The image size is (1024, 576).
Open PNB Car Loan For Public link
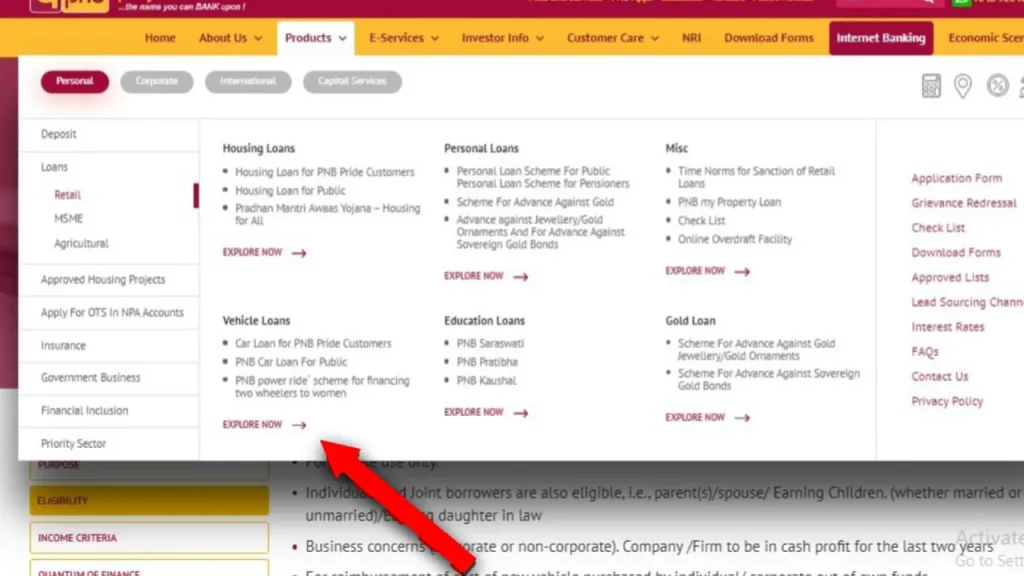click(291, 362)
